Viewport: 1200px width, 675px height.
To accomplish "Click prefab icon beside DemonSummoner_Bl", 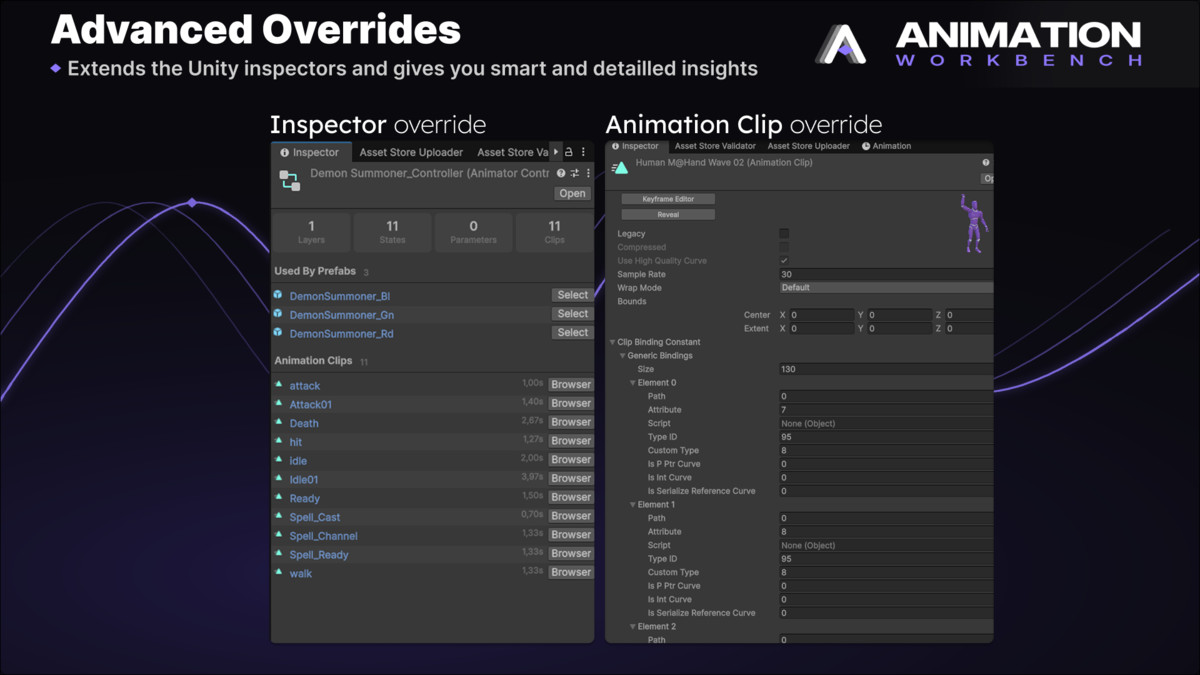I will point(278,295).
